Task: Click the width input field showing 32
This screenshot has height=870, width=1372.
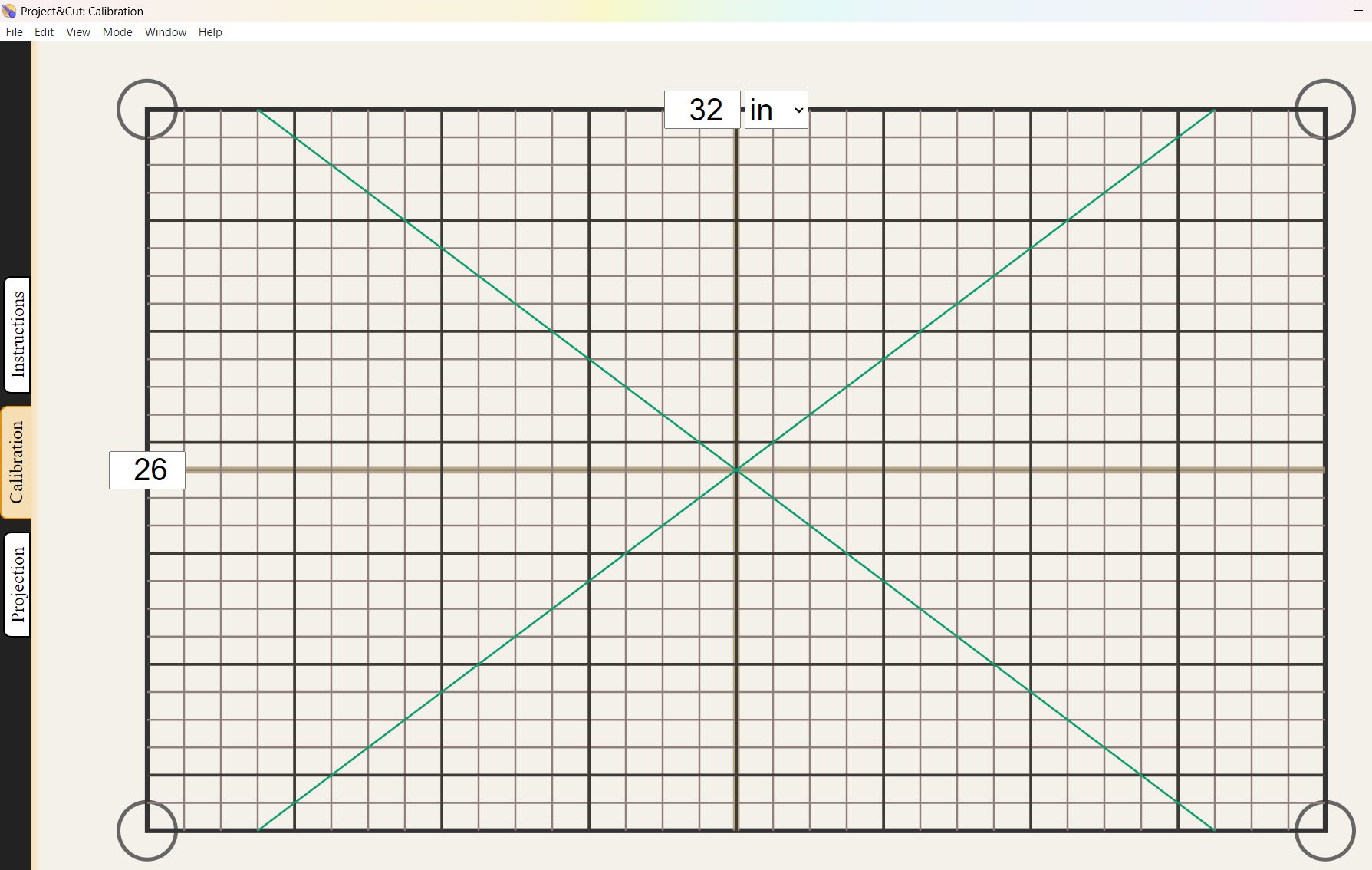Action: (701, 110)
